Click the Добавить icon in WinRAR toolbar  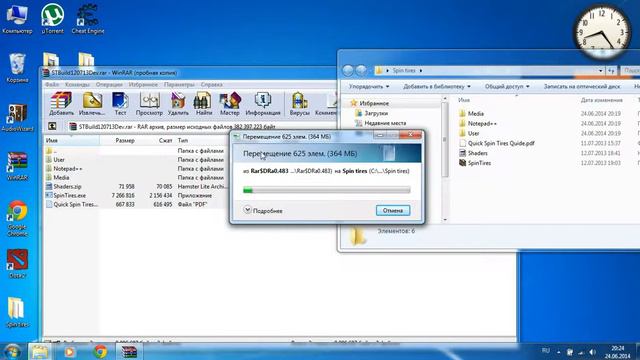(x=61, y=104)
